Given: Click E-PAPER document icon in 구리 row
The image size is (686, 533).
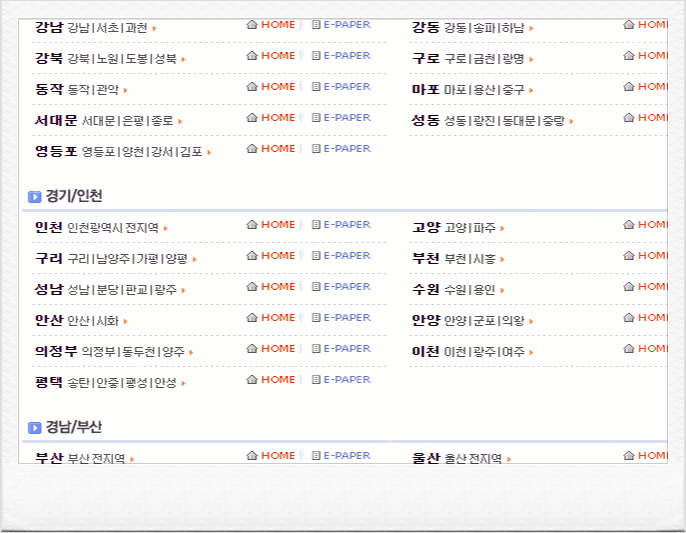Looking at the screenshot, I should pyautogui.click(x=316, y=256).
